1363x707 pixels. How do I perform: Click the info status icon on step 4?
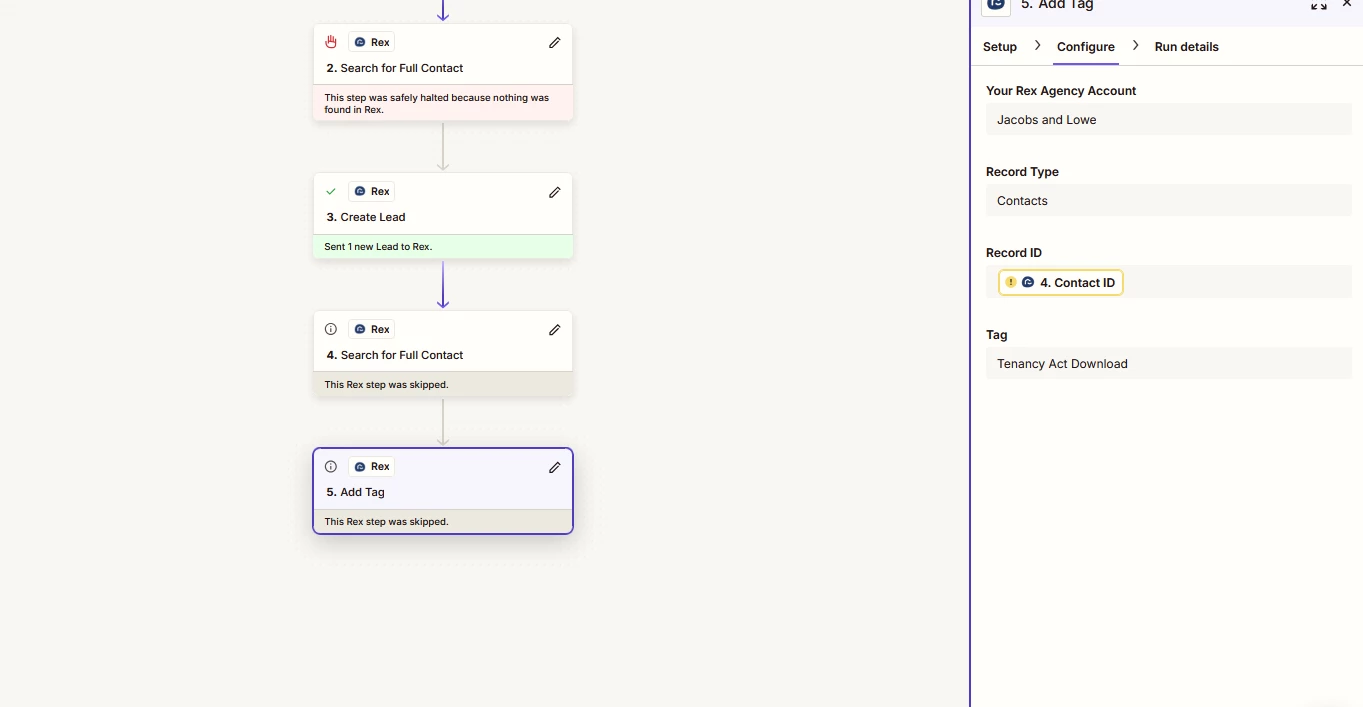331,329
